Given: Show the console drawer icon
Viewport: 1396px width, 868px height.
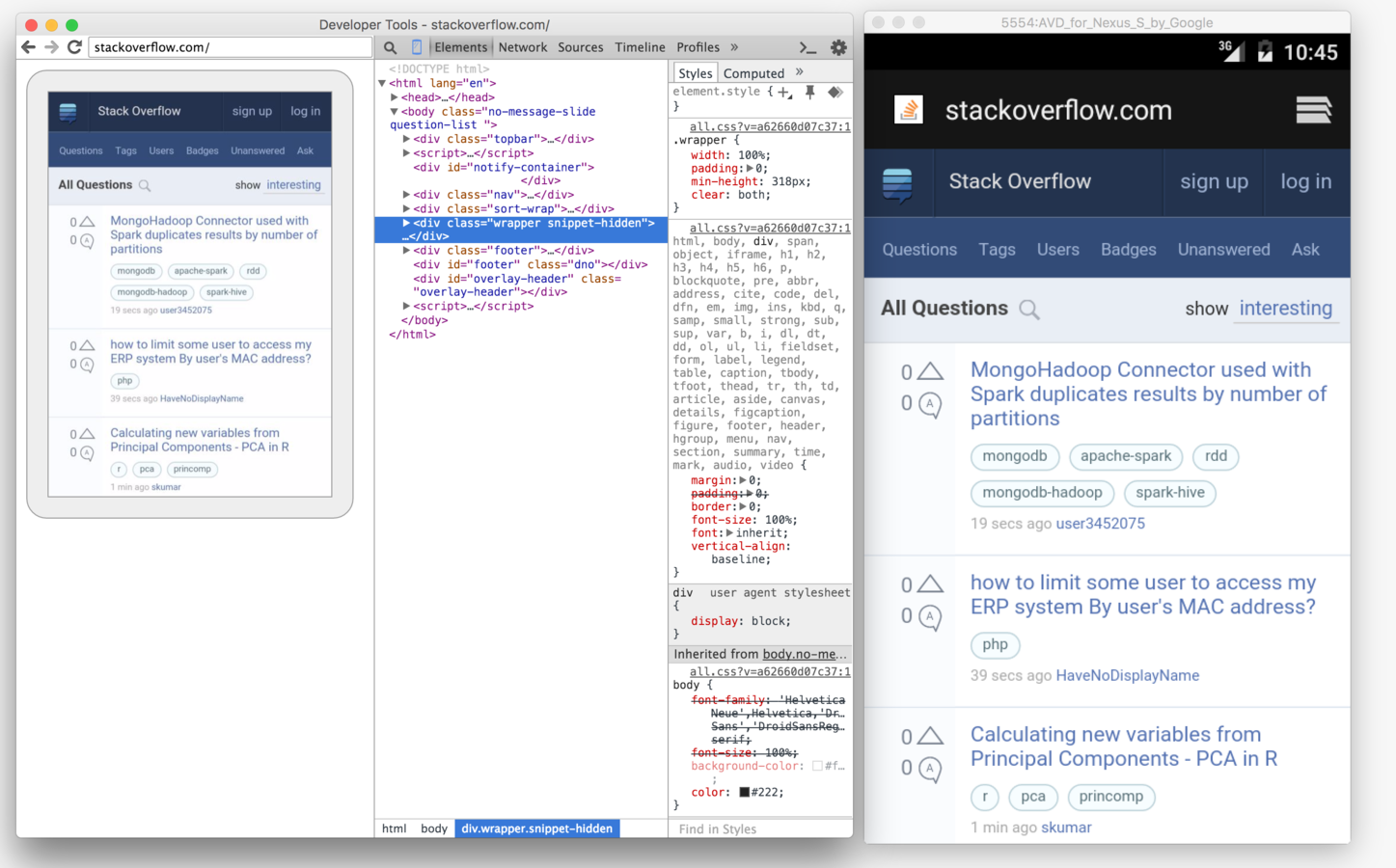Looking at the screenshot, I should pos(808,47).
